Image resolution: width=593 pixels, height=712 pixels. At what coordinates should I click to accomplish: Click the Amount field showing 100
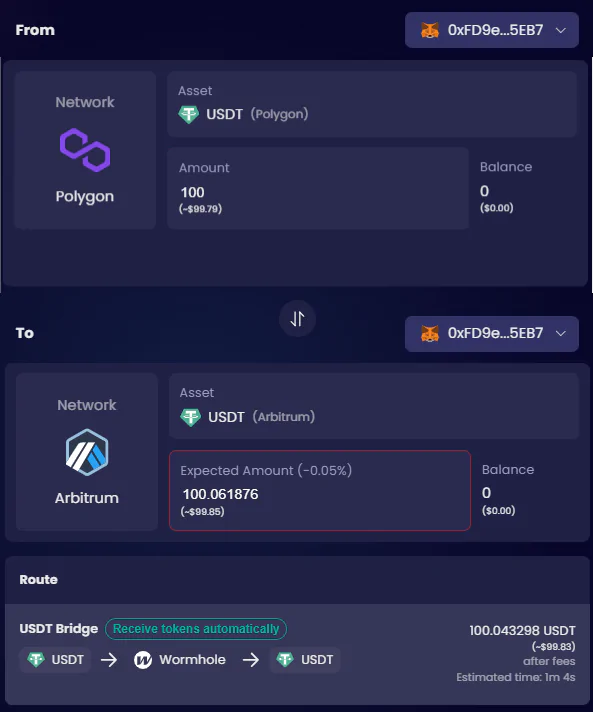click(x=318, y=188)
